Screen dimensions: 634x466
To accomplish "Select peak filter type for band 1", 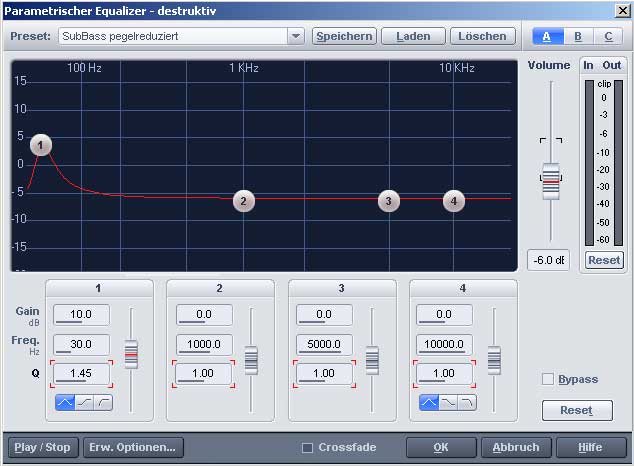I will pos(65,402).
